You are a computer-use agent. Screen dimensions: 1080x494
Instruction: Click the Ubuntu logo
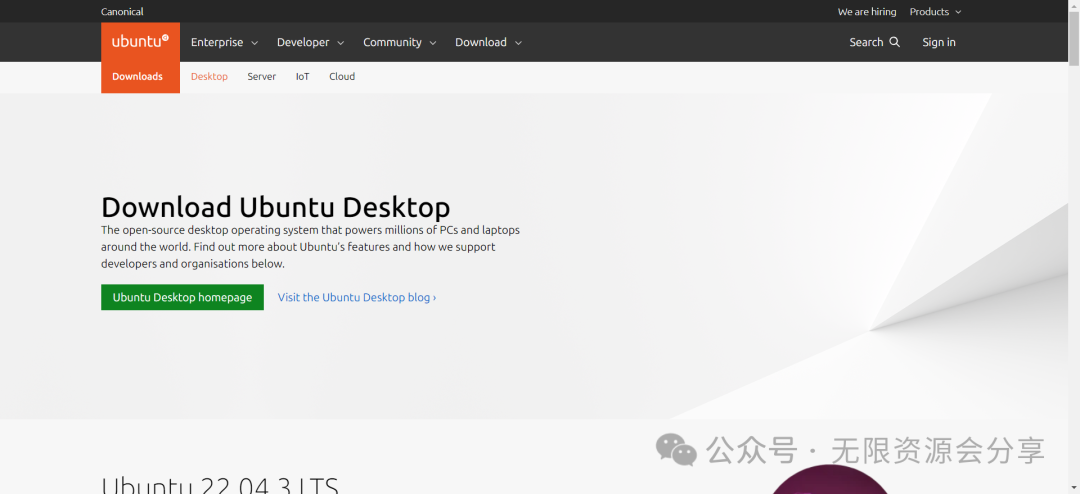tap(141, 42)
